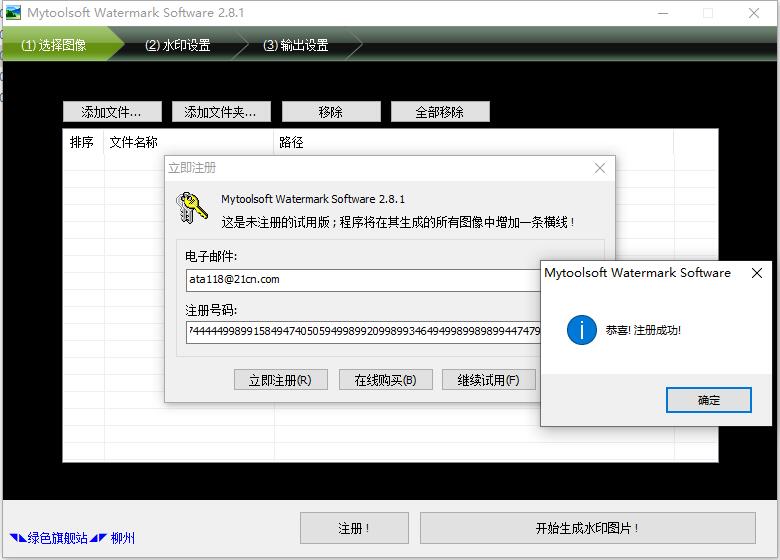Image resolution: width=780 pixels, height=560 pixels.
Task: Minimize the Watermark Software main window
Action: click(661, 13)
